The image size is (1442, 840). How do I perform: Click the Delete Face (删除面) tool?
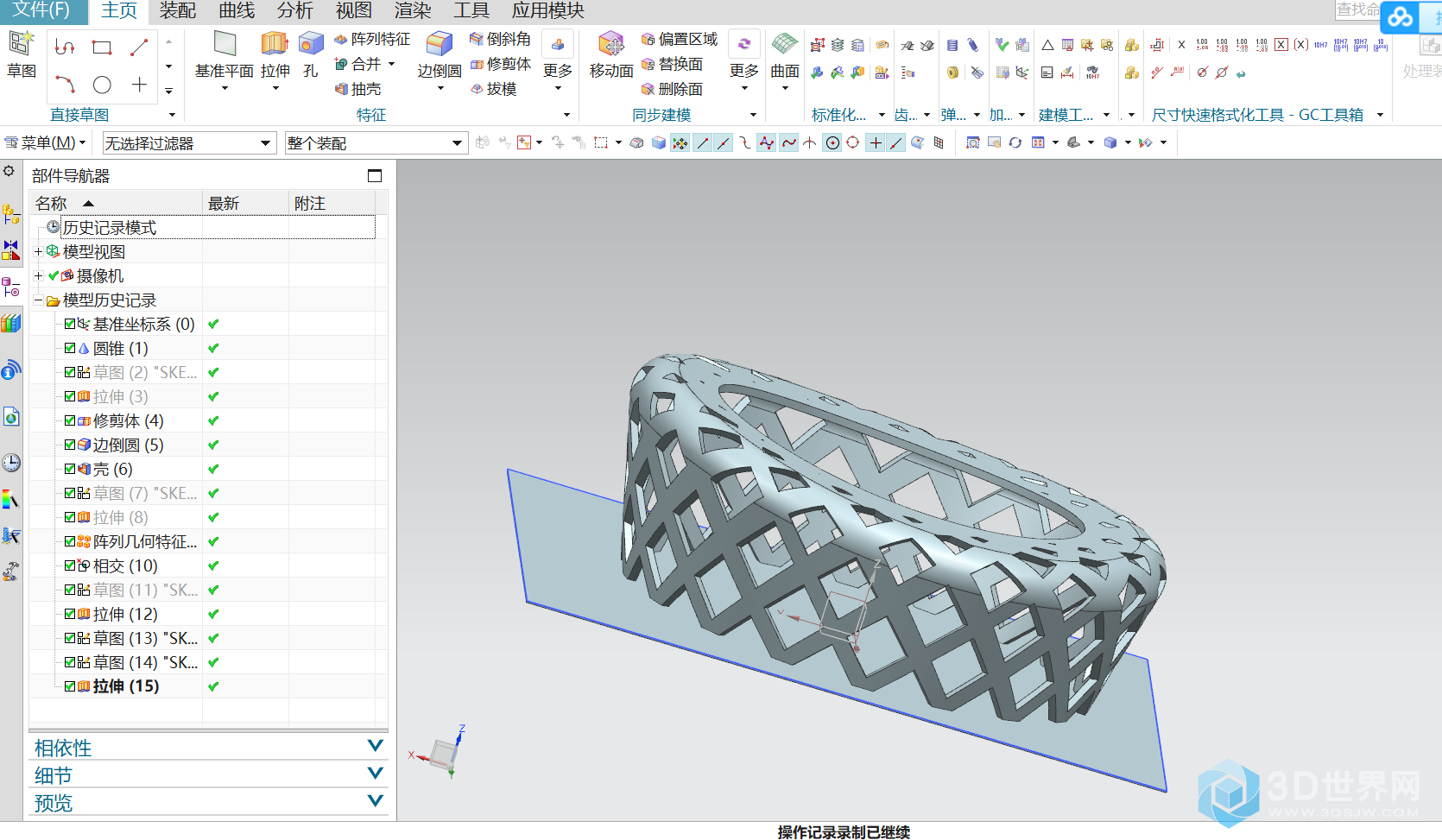click(x=672, y=89)
